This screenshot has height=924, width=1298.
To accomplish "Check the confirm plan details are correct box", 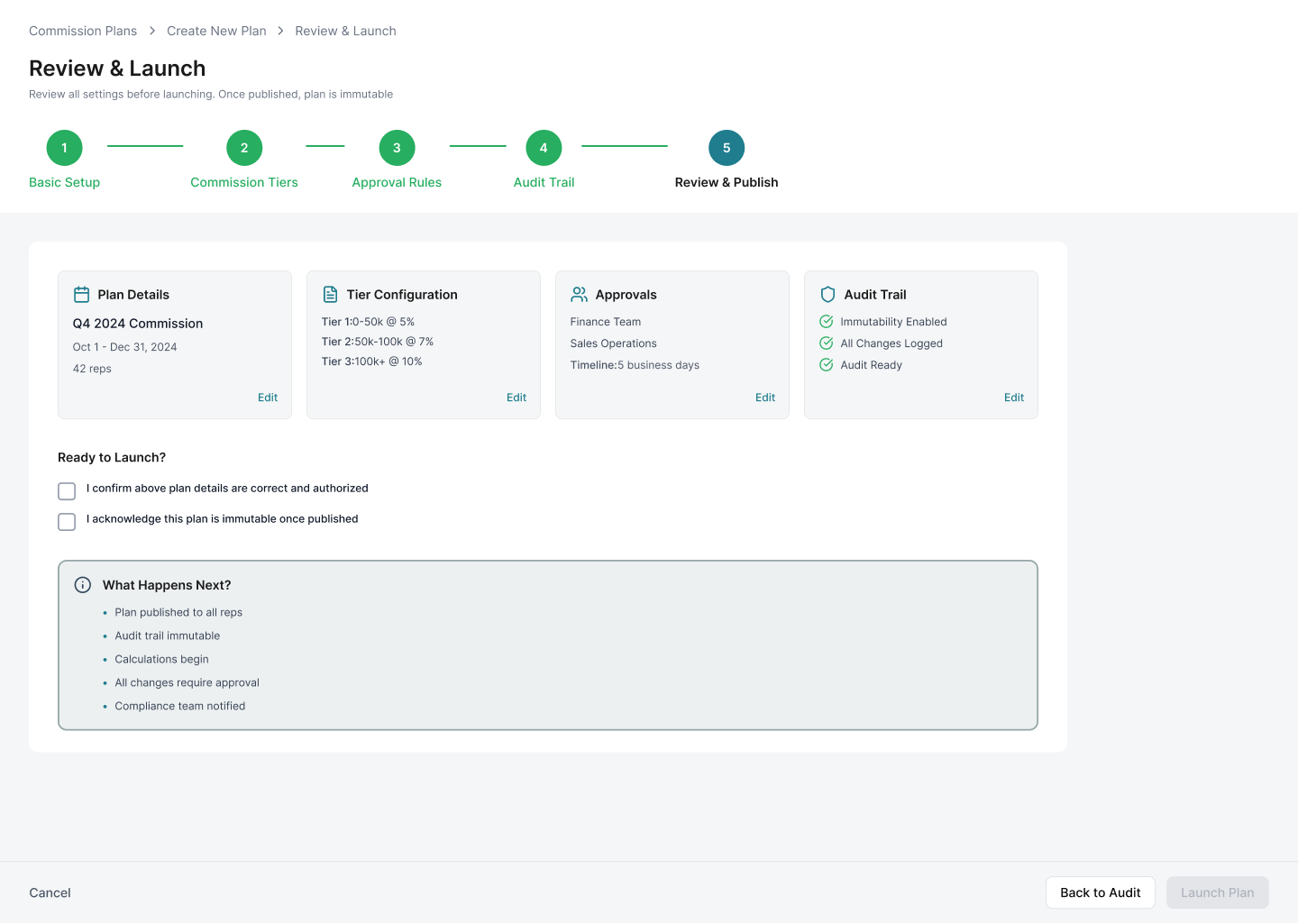I will (x=67, y=491).
